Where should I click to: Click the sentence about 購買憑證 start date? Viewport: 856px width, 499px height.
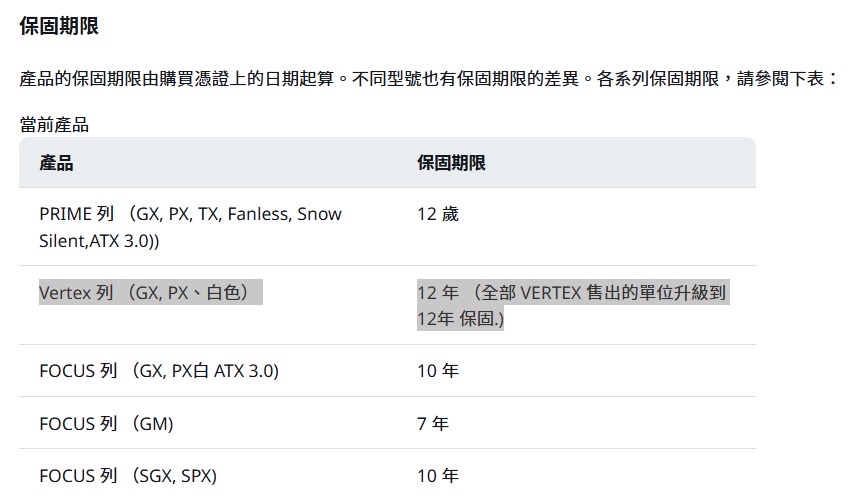182,78
